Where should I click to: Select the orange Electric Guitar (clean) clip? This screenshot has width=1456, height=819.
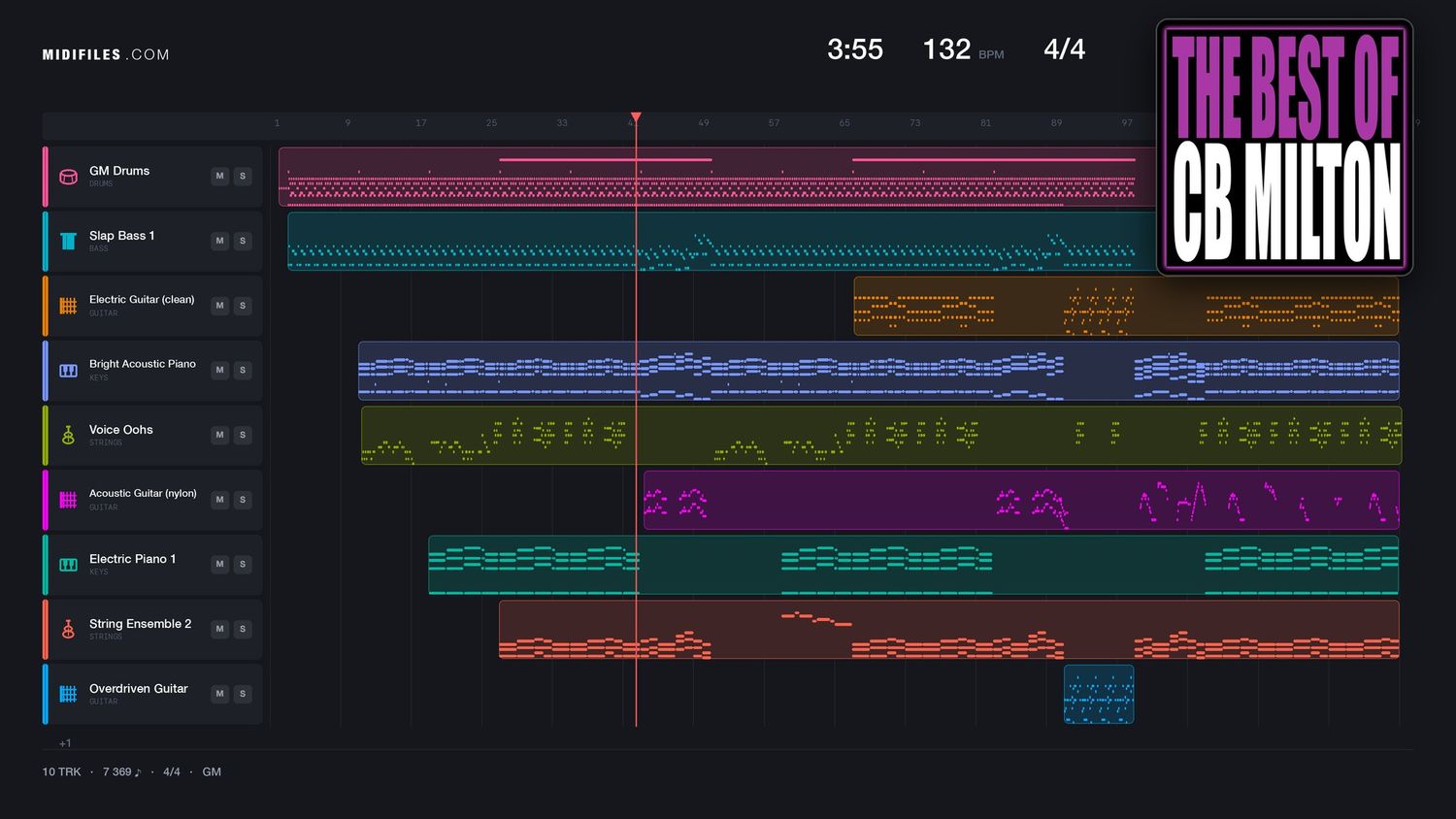click(x=1126, y=306)
